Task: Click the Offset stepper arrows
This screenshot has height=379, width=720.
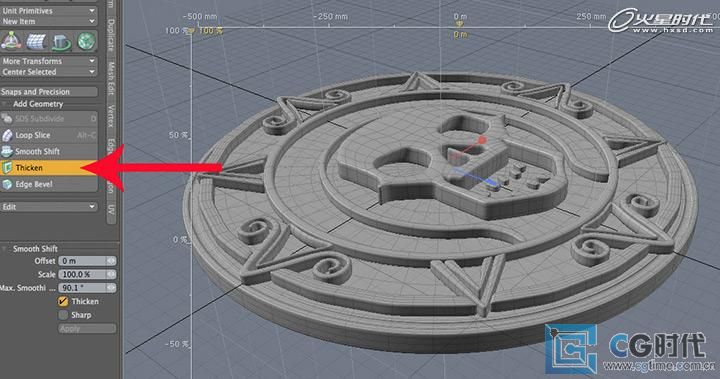Action: (111, 260)
